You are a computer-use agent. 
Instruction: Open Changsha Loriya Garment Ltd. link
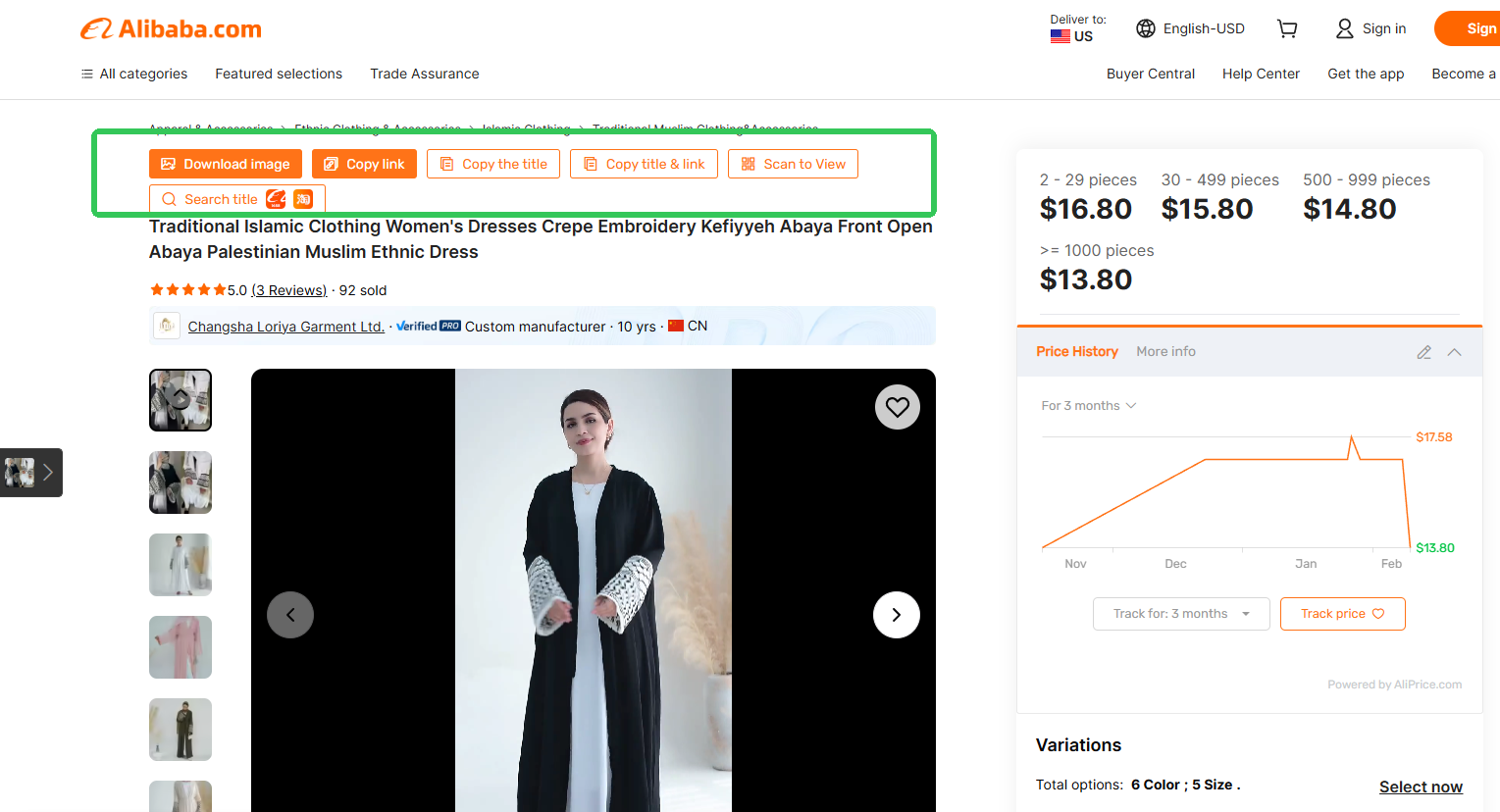pyautogui.click(x=285, y=327)
